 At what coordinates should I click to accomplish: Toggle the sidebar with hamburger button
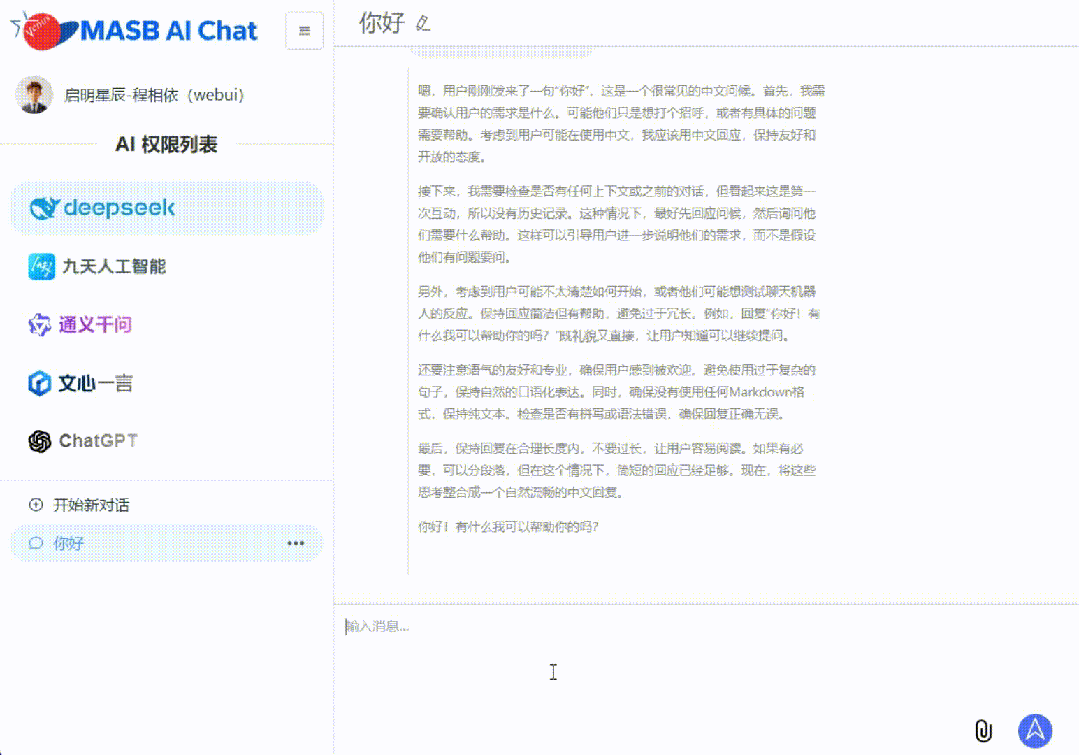pos(303,30)
